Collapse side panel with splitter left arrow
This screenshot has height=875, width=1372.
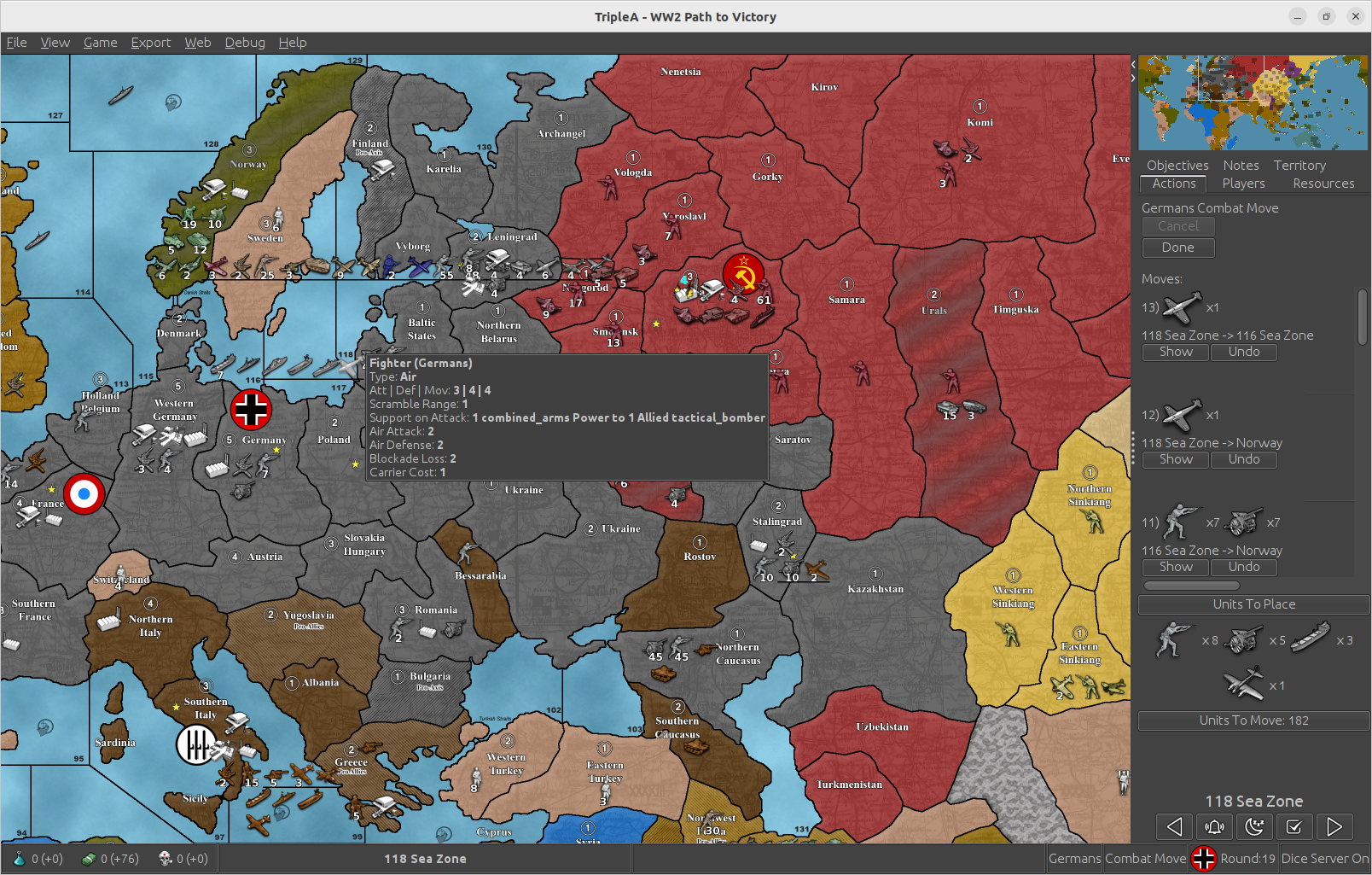click(1133, 64)
